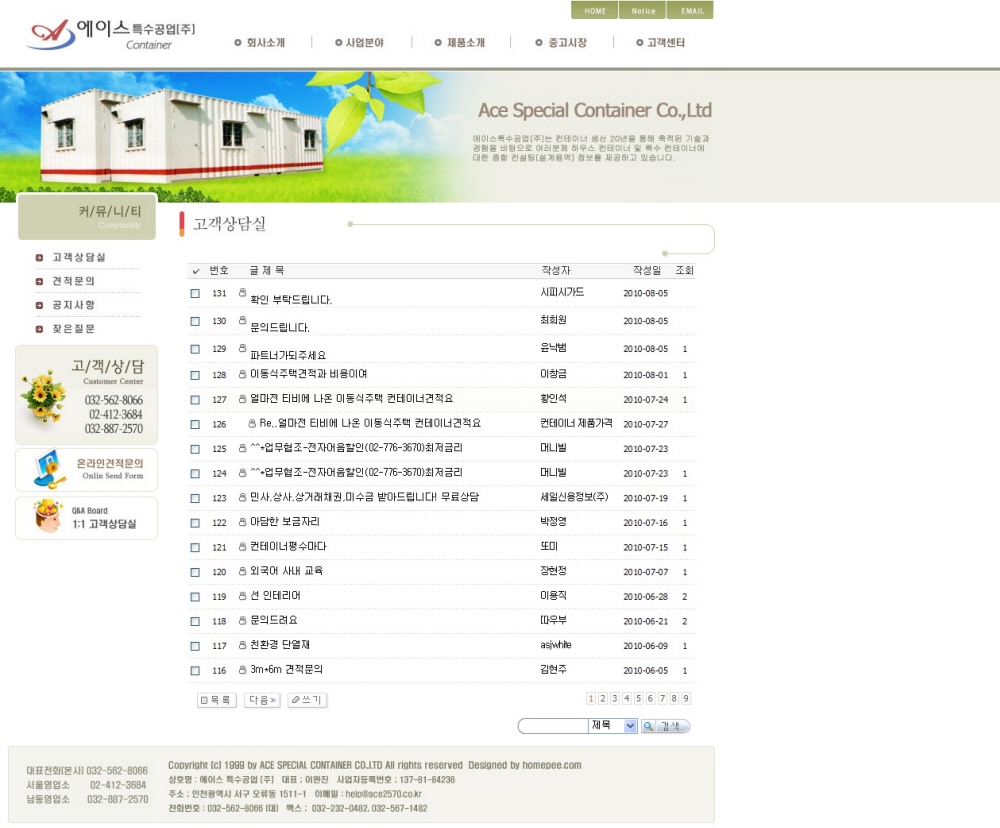Tick the checkbox for post 128
The image size is (1000, 828).
point(195,375)
